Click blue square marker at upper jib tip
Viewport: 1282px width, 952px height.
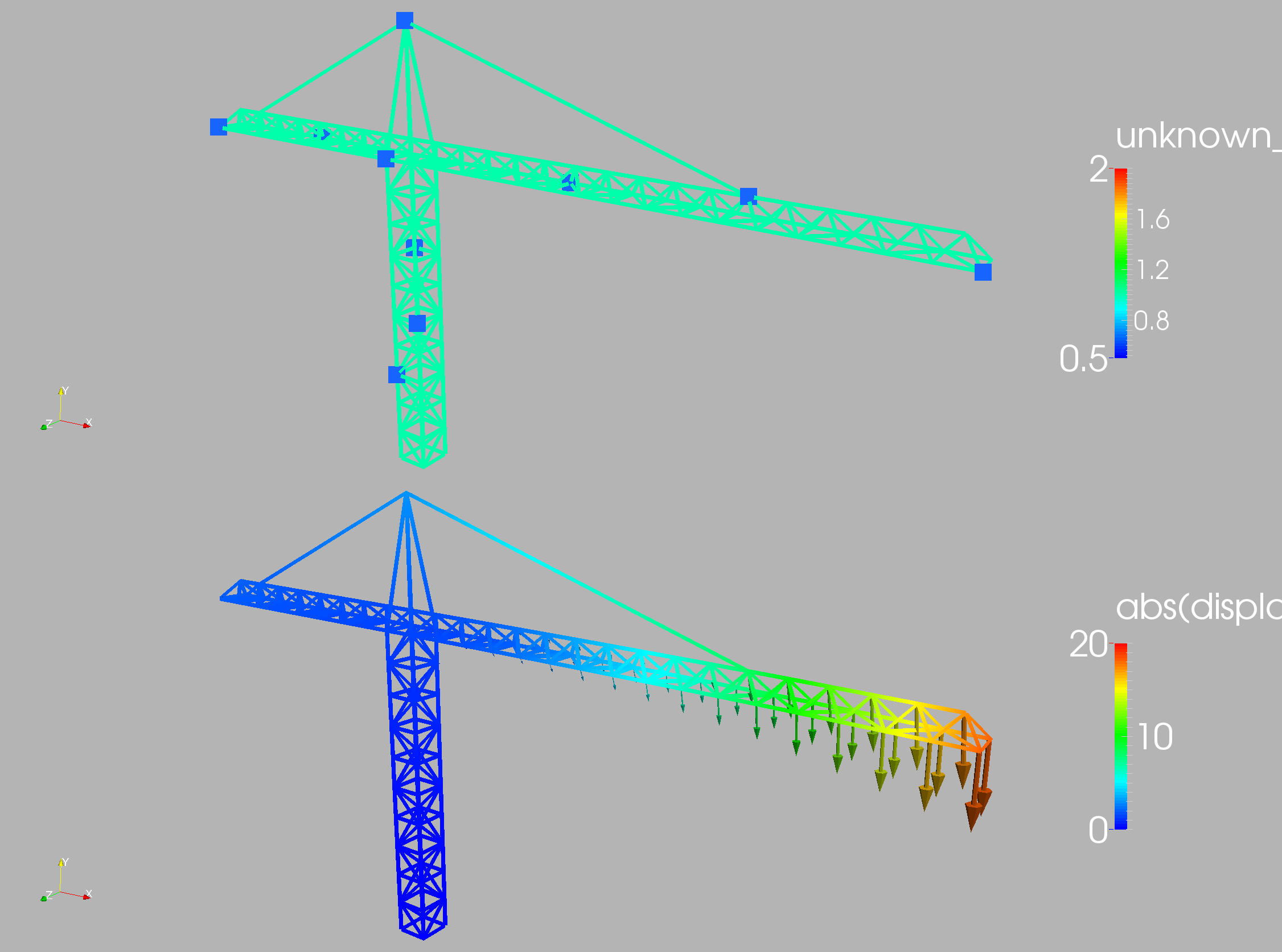coord(983,272)
